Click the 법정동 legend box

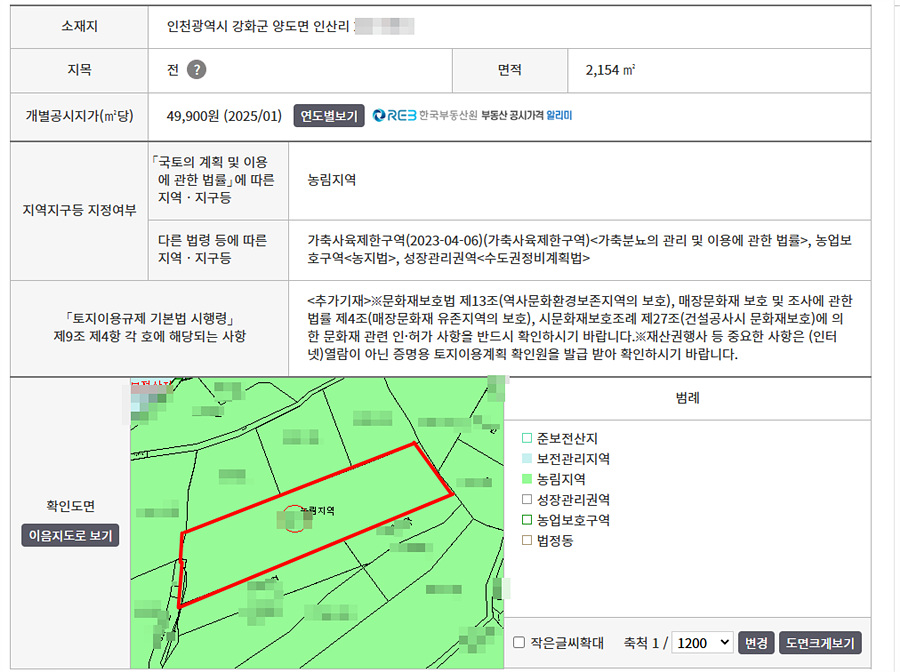pyautogui.click(x=527, y=541)
